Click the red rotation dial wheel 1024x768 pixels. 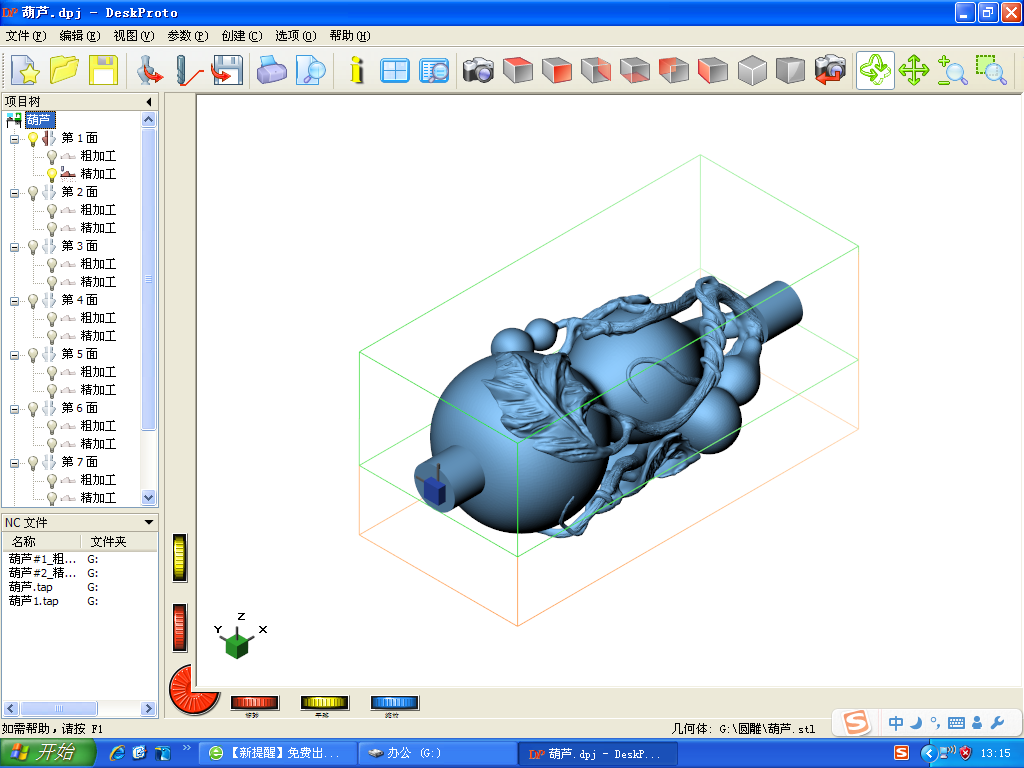pyautogui.click(x=191, y=691)
